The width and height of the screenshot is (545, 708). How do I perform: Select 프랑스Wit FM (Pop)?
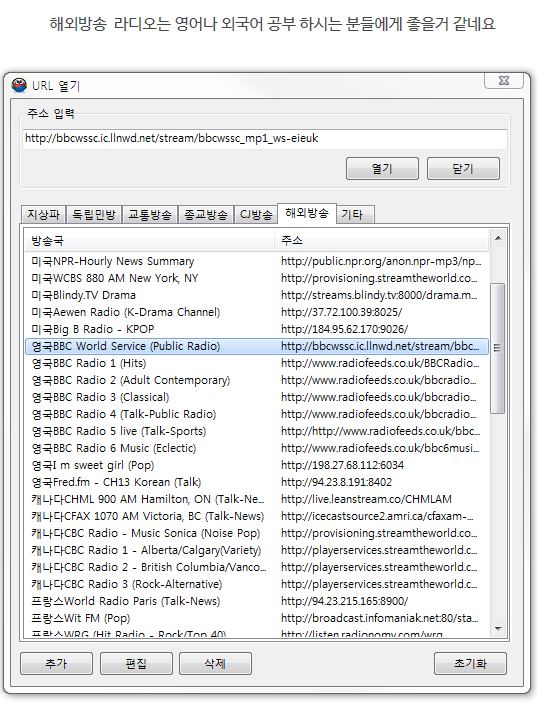[257, 619]
